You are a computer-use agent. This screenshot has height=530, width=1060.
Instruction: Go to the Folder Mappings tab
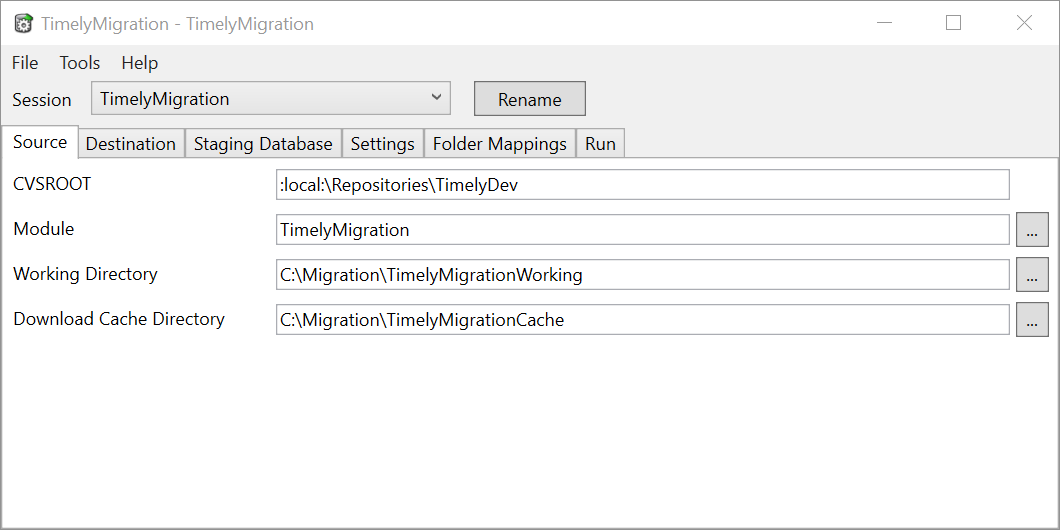pos(500,143)
